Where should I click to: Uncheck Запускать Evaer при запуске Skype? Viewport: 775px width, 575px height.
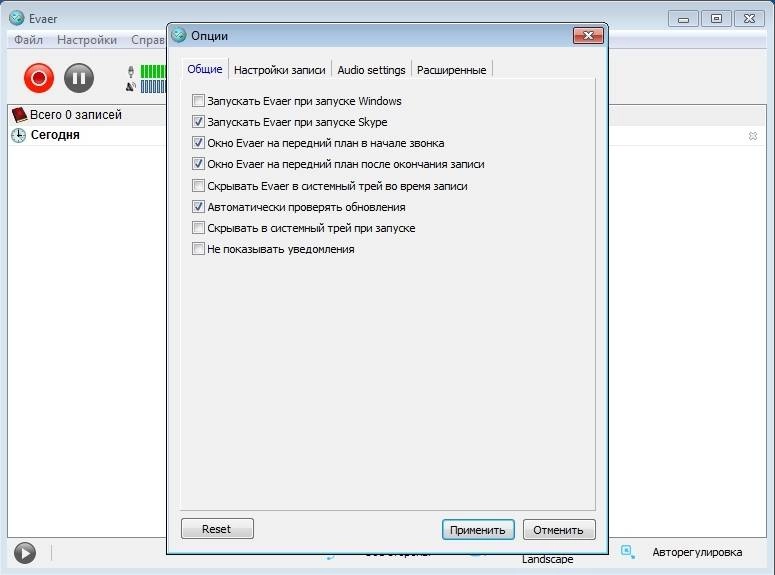[x=198, y=122]
